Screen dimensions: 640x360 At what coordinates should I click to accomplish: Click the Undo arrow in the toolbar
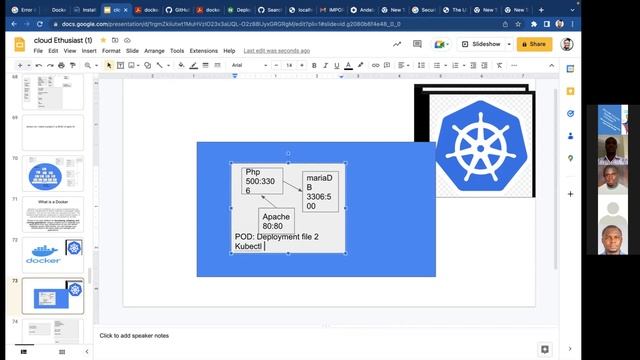(39, 65)
